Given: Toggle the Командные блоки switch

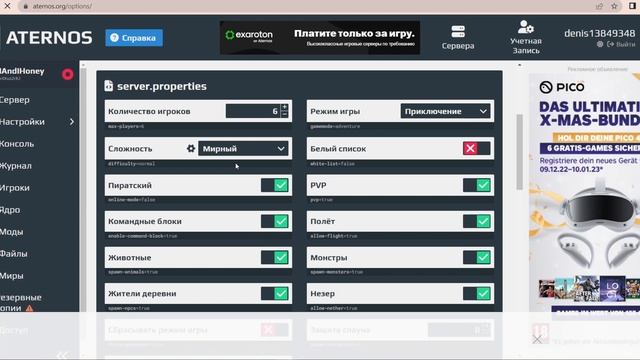Looking at the screenshot, I should pyautogui.click(x=274, y=221).
